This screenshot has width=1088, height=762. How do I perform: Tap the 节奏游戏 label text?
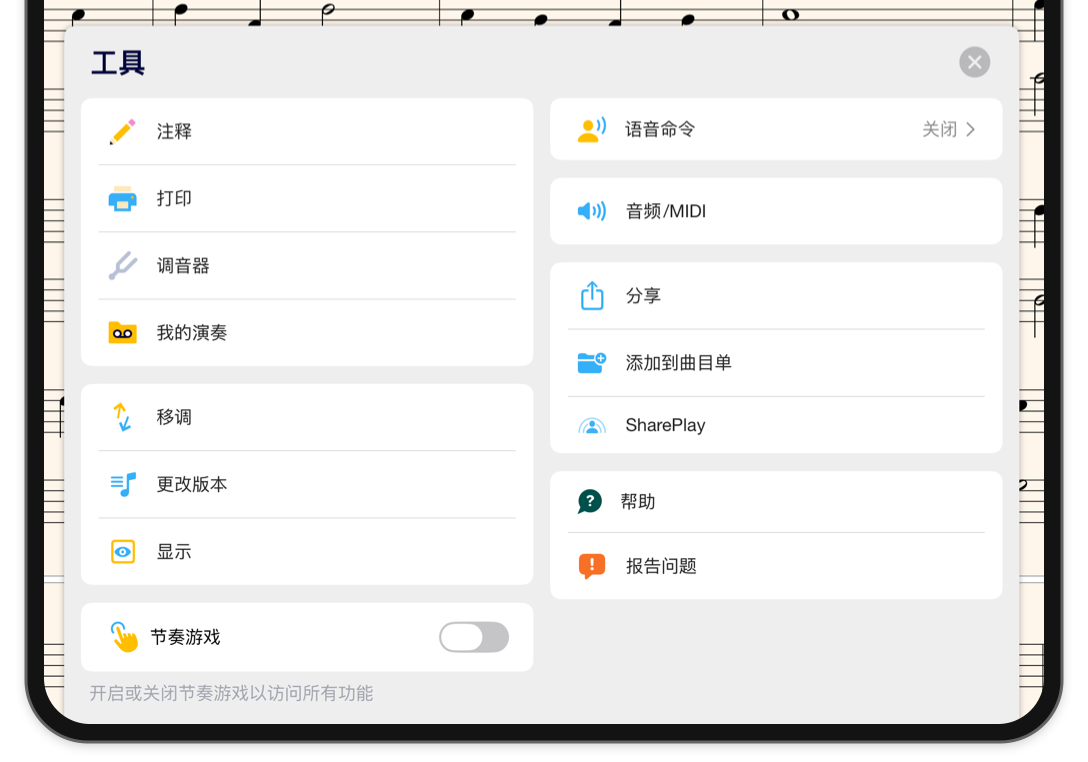coord(185,637)
